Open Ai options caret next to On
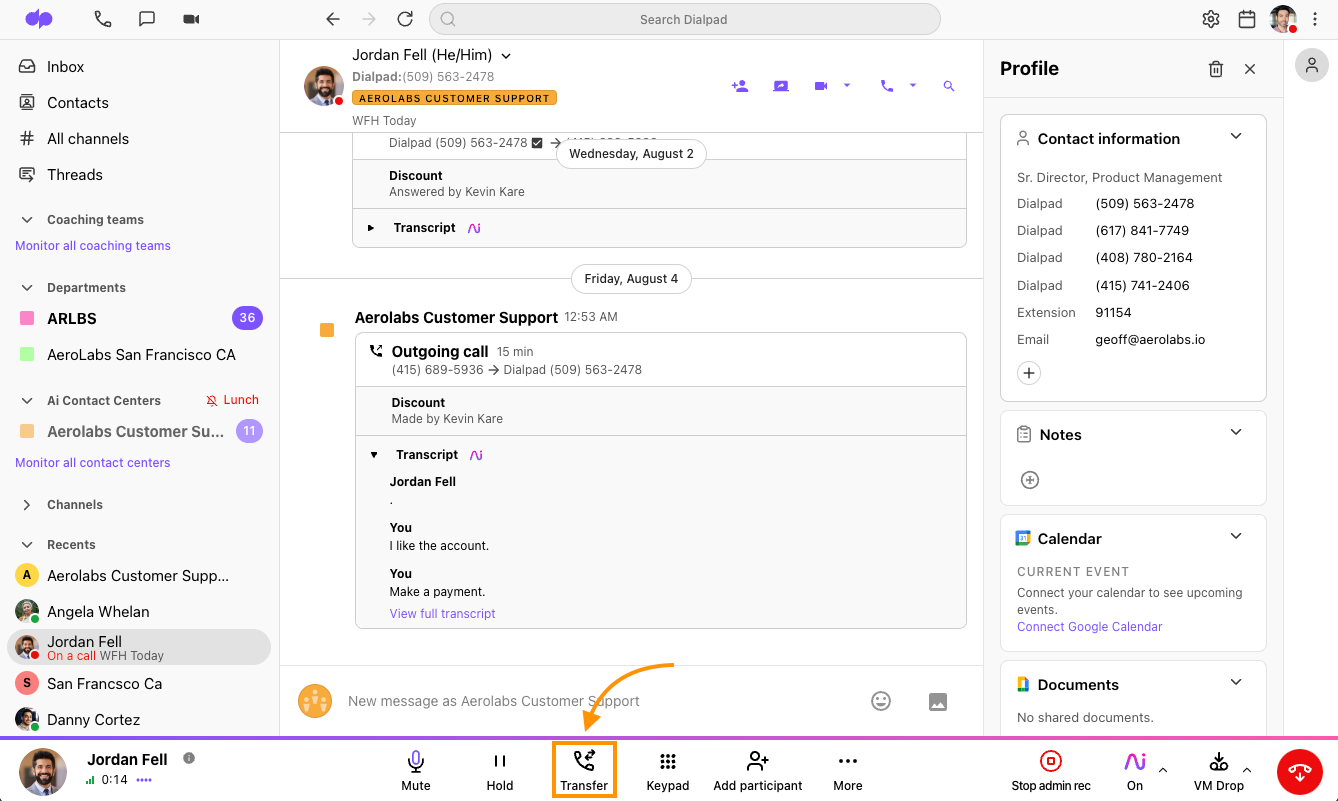 1163,770
